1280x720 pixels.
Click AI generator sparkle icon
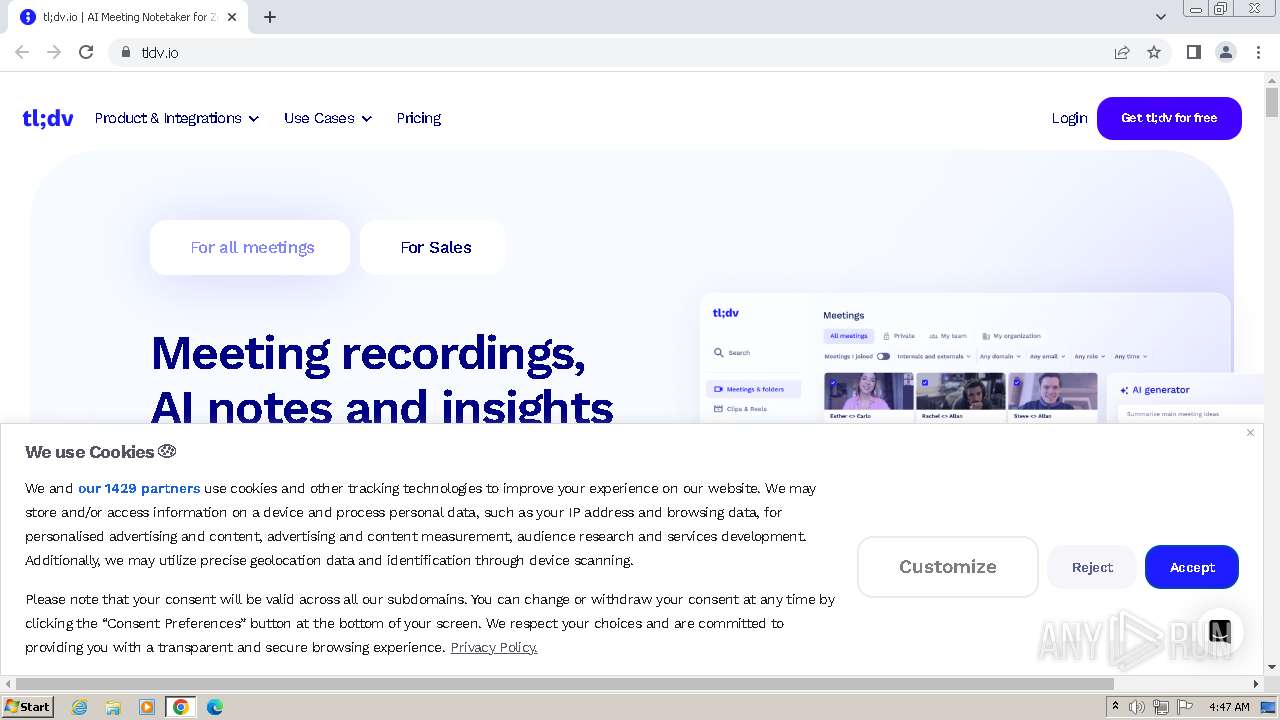point(1124,390)
